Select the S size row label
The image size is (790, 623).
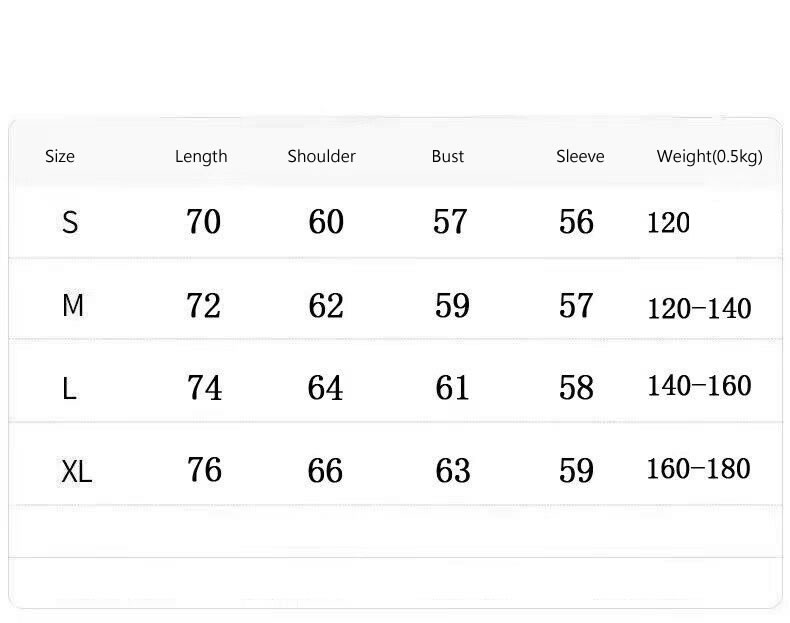69,222
